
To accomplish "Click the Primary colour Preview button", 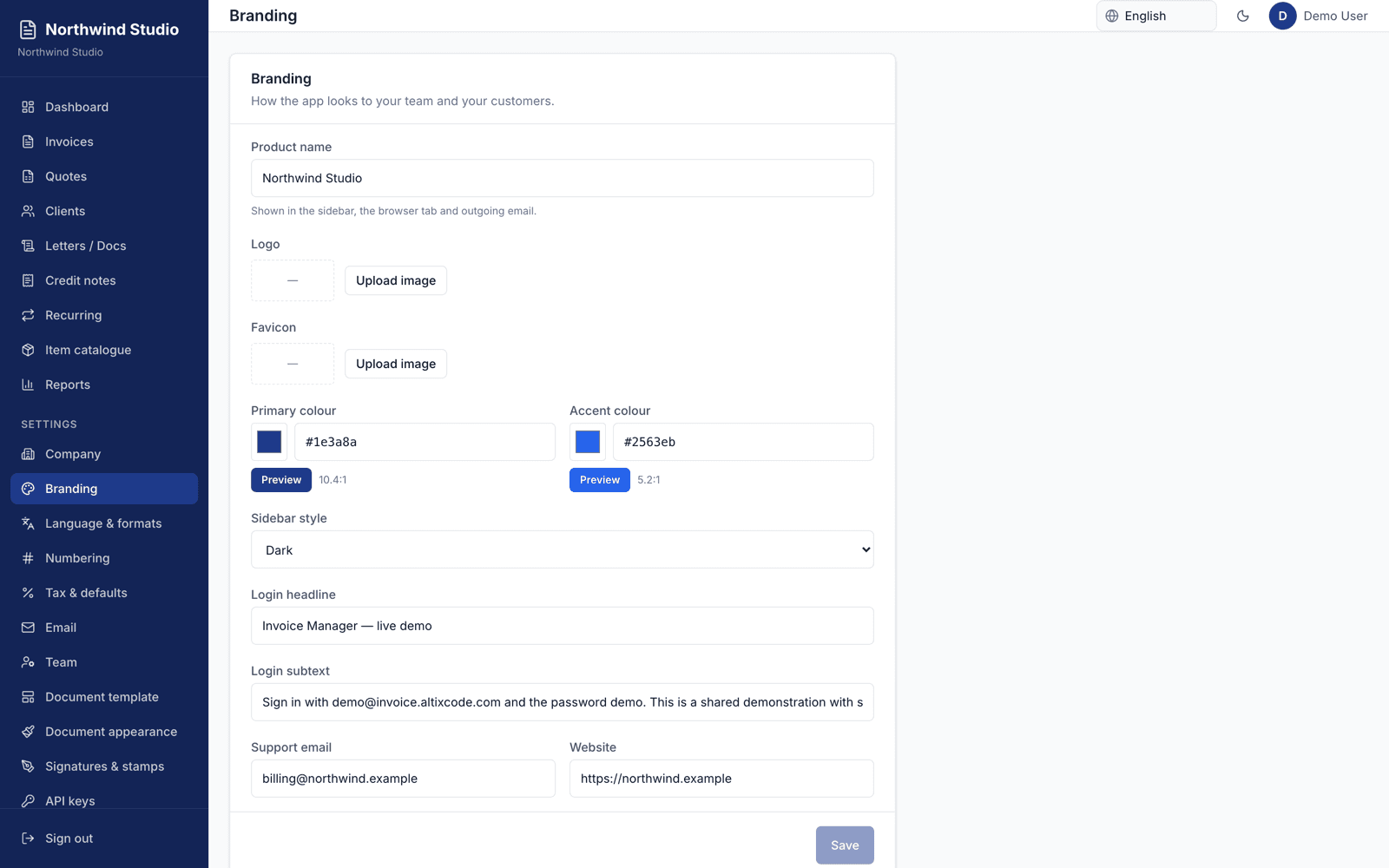I will tap(281, 480).
